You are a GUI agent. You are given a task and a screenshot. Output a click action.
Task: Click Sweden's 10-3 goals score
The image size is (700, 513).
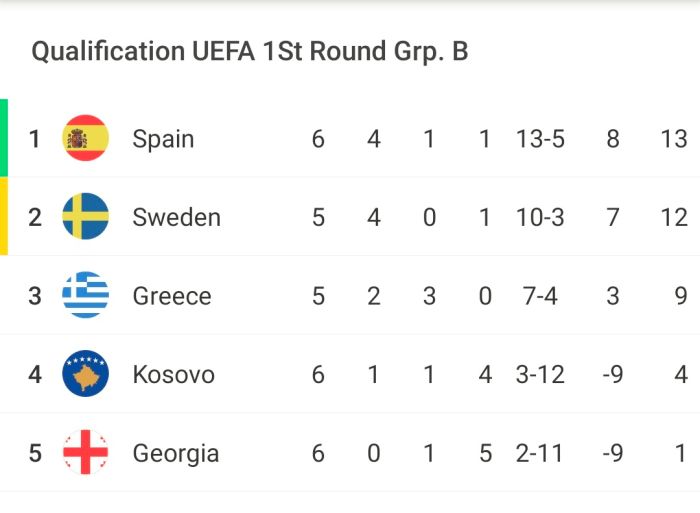[x=540, y=217]
